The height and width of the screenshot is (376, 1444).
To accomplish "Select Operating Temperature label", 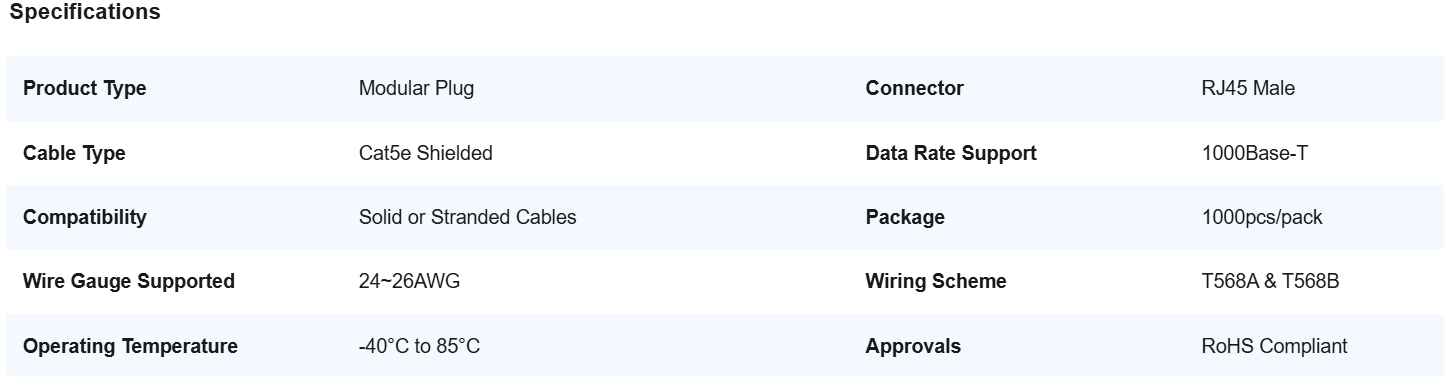I will tap(130, 346).
